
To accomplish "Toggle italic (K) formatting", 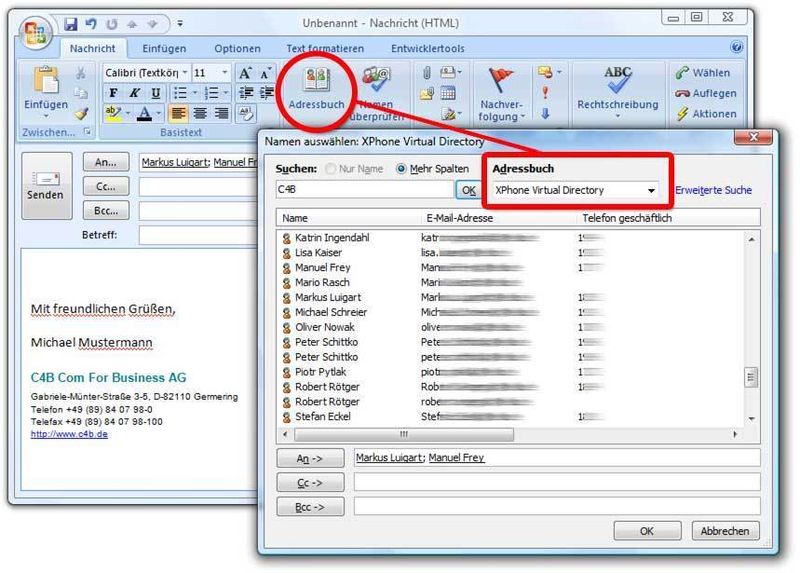I will pos(134,93).
